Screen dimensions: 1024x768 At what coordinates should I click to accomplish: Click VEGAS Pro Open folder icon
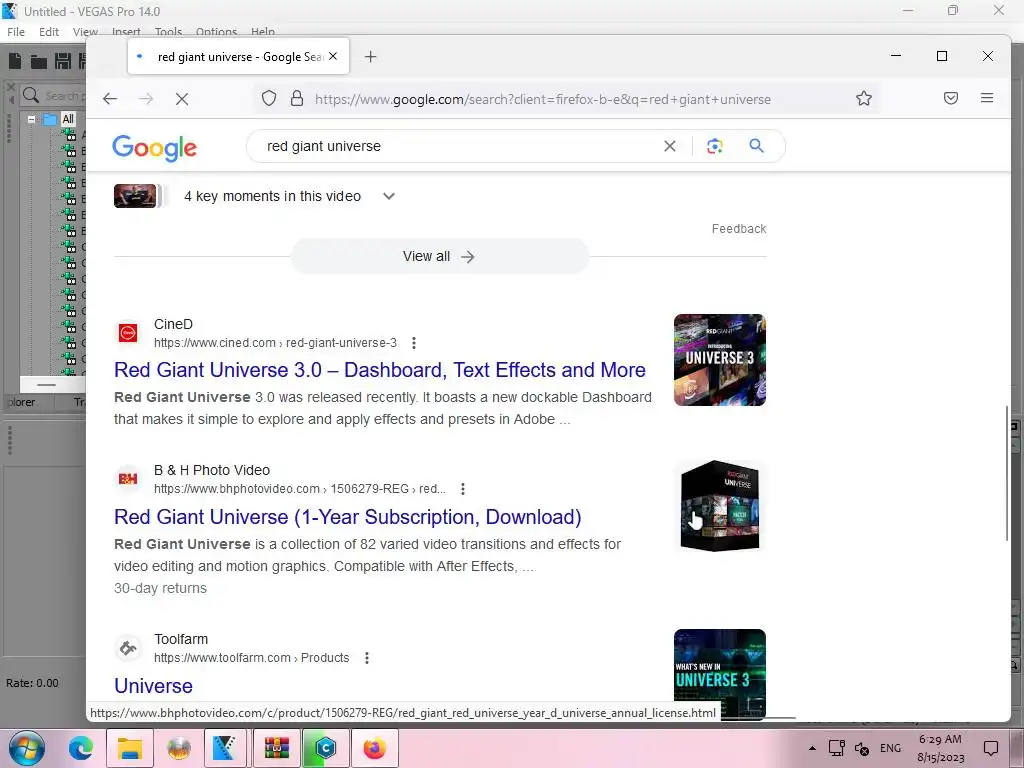39,61
